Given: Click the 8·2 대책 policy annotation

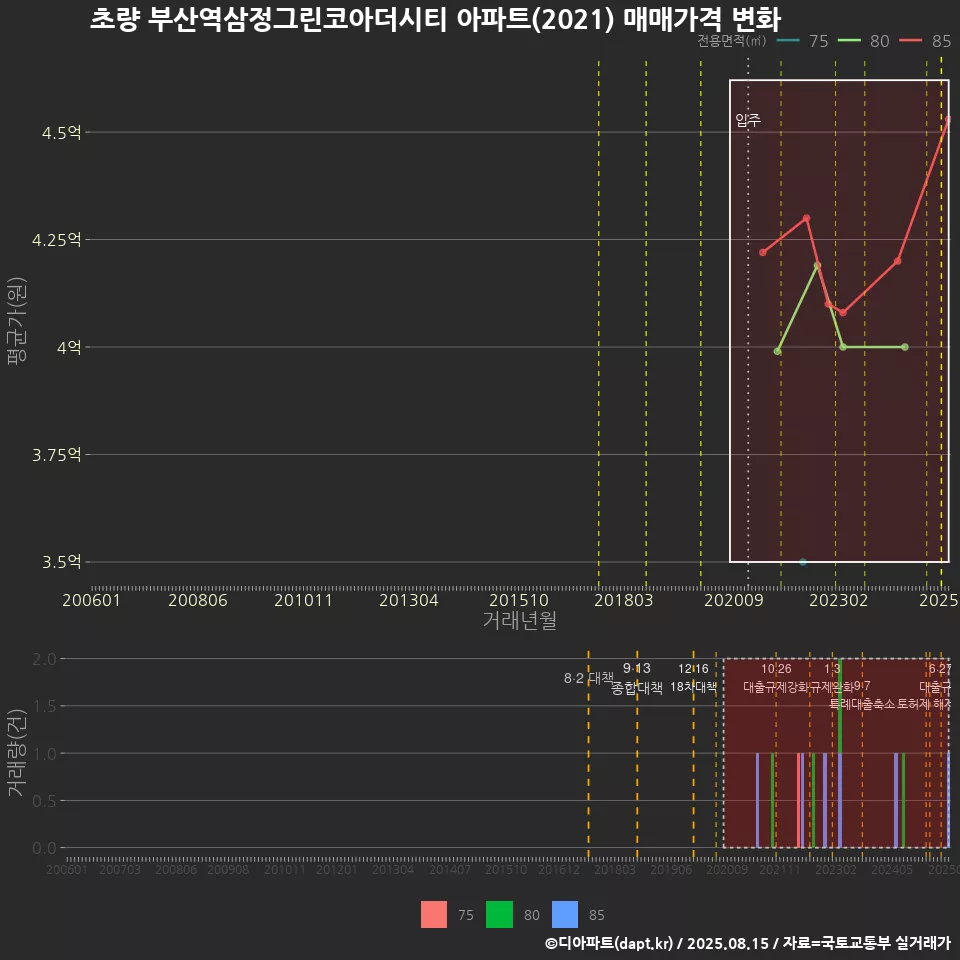Looking at the screenshot, I should [x=588, y=678].
